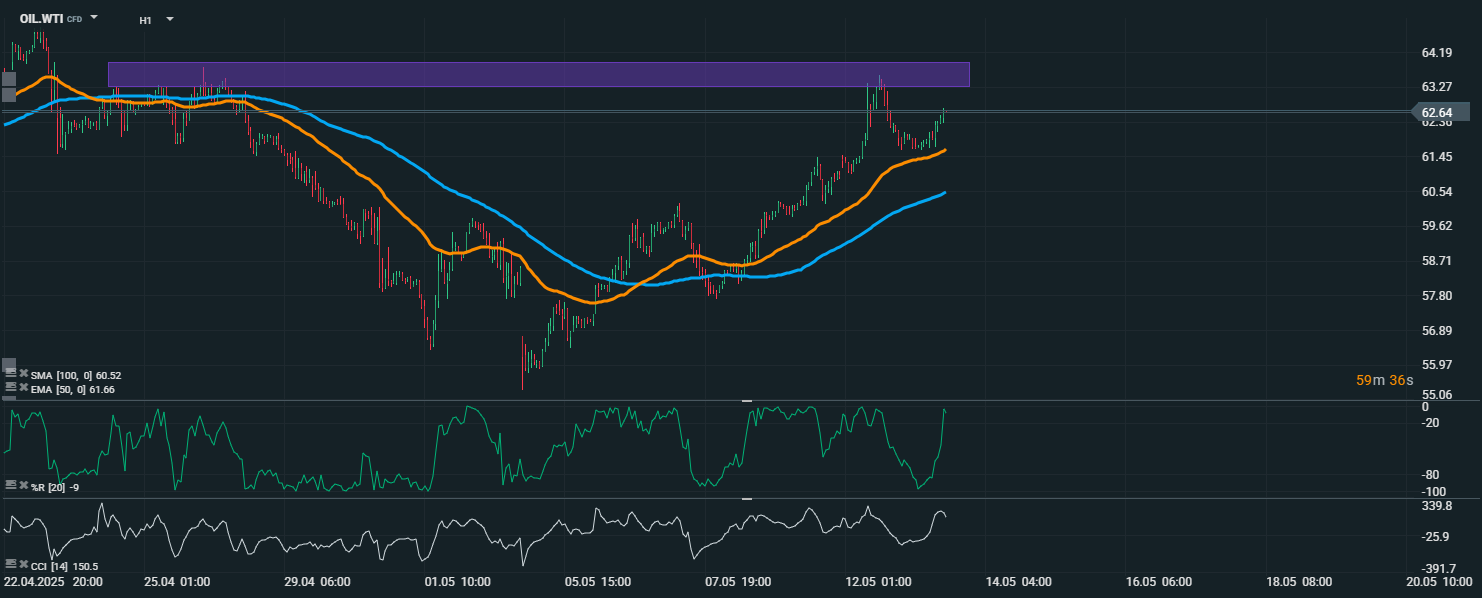Viewport: 1482px width, 598px height.
Task: Click the upper gray square on left edge
Action: click(9, 78)
